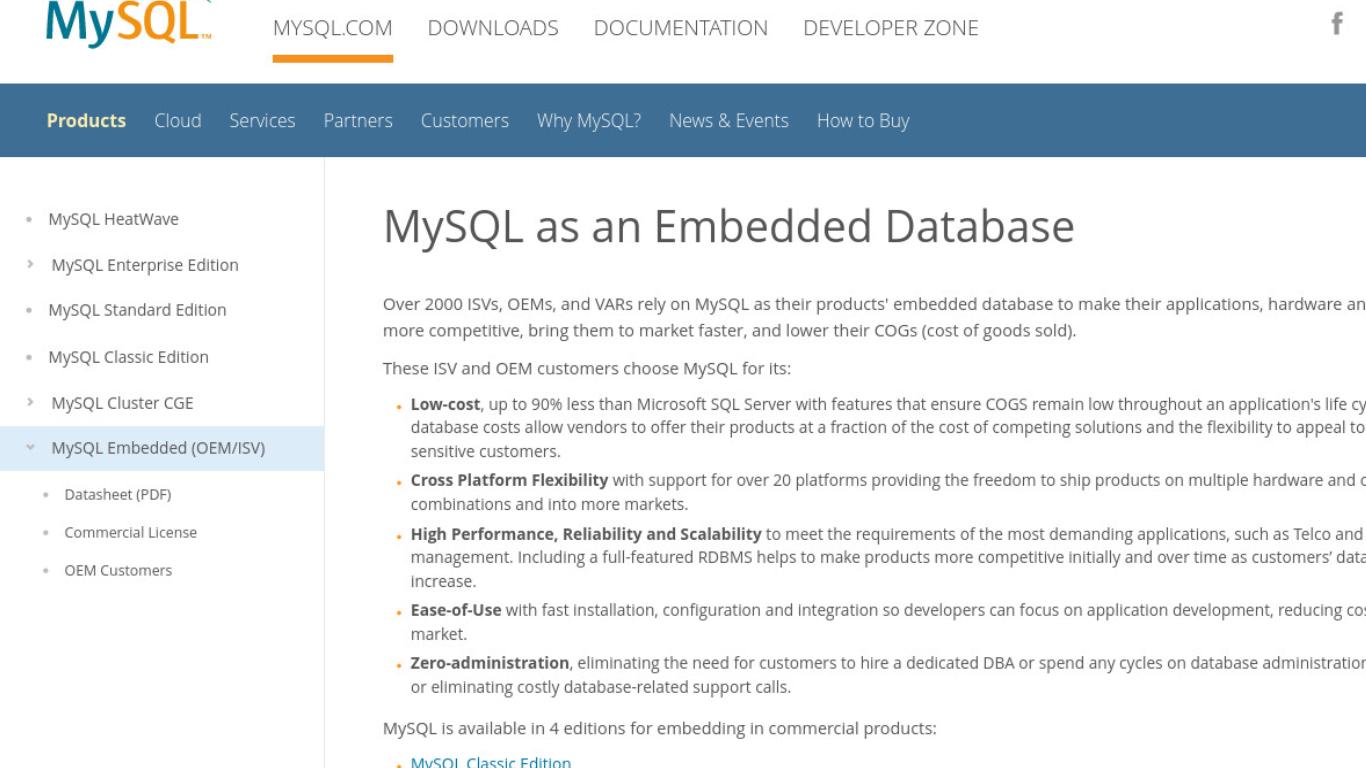Click "High Performance, Reliability and Scalability" text

click(x=586, y=534)
